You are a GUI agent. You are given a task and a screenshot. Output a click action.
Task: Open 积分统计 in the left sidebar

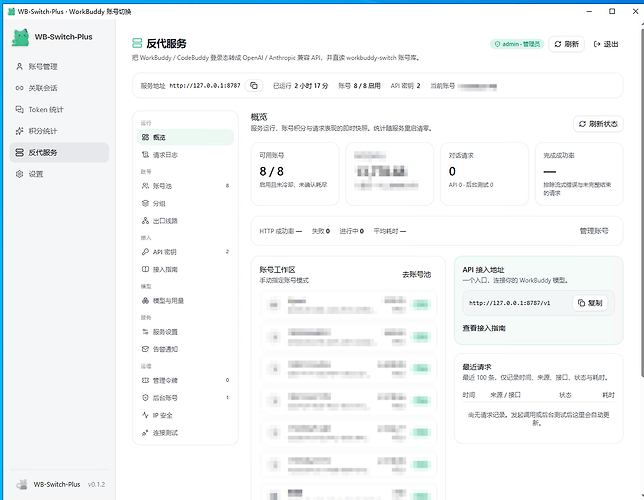tap(59, 131)
